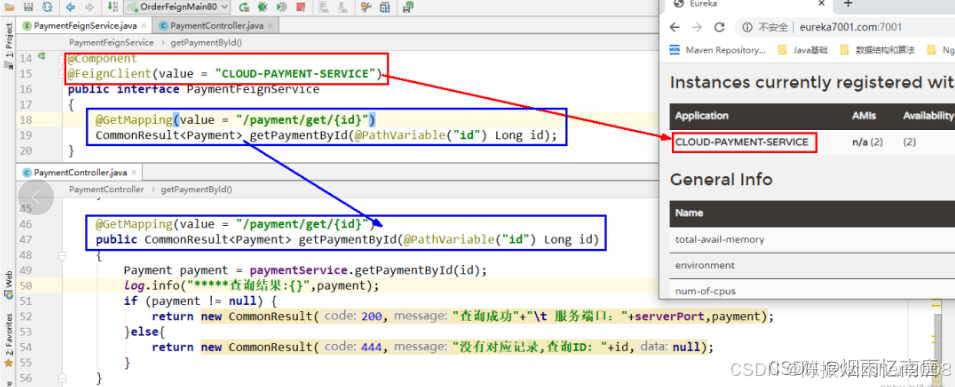Image resolution: width=955 pixels, height=387 pixels.
Task: Go back in the browser
Action: point(674,27)
